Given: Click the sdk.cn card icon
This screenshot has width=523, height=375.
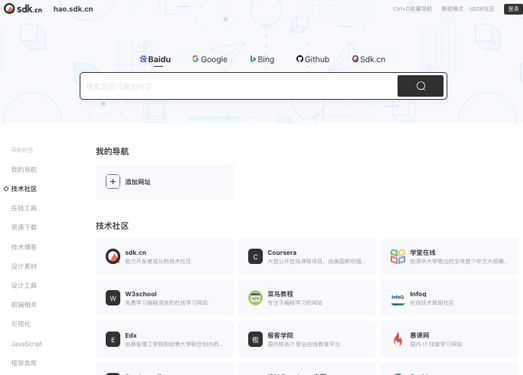Looking at the screenshot, I should pyautogui.click(x=113, y=256).
